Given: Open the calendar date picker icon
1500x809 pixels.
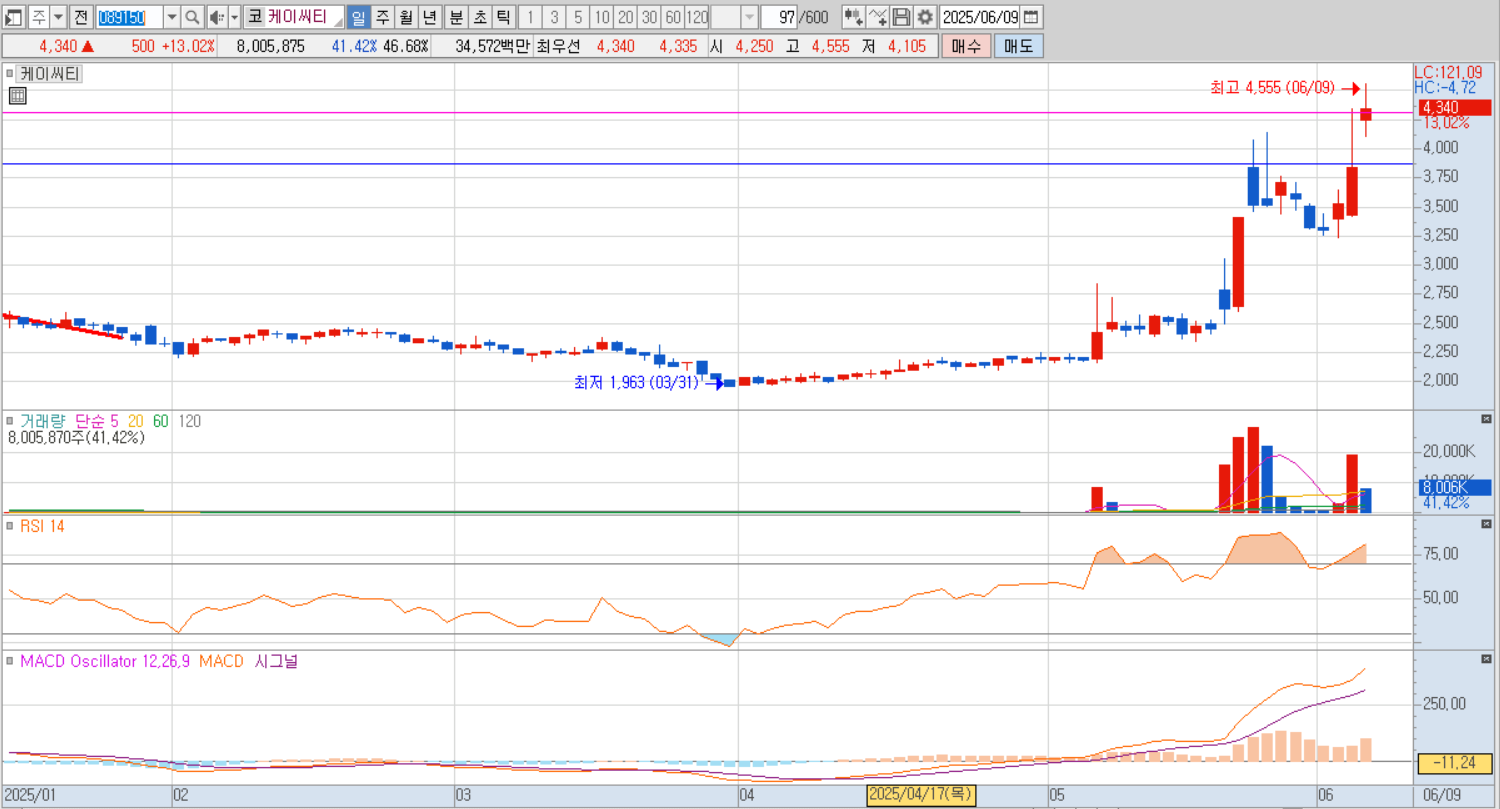Looking at the screenshot, I should (x=1031, y=17).
